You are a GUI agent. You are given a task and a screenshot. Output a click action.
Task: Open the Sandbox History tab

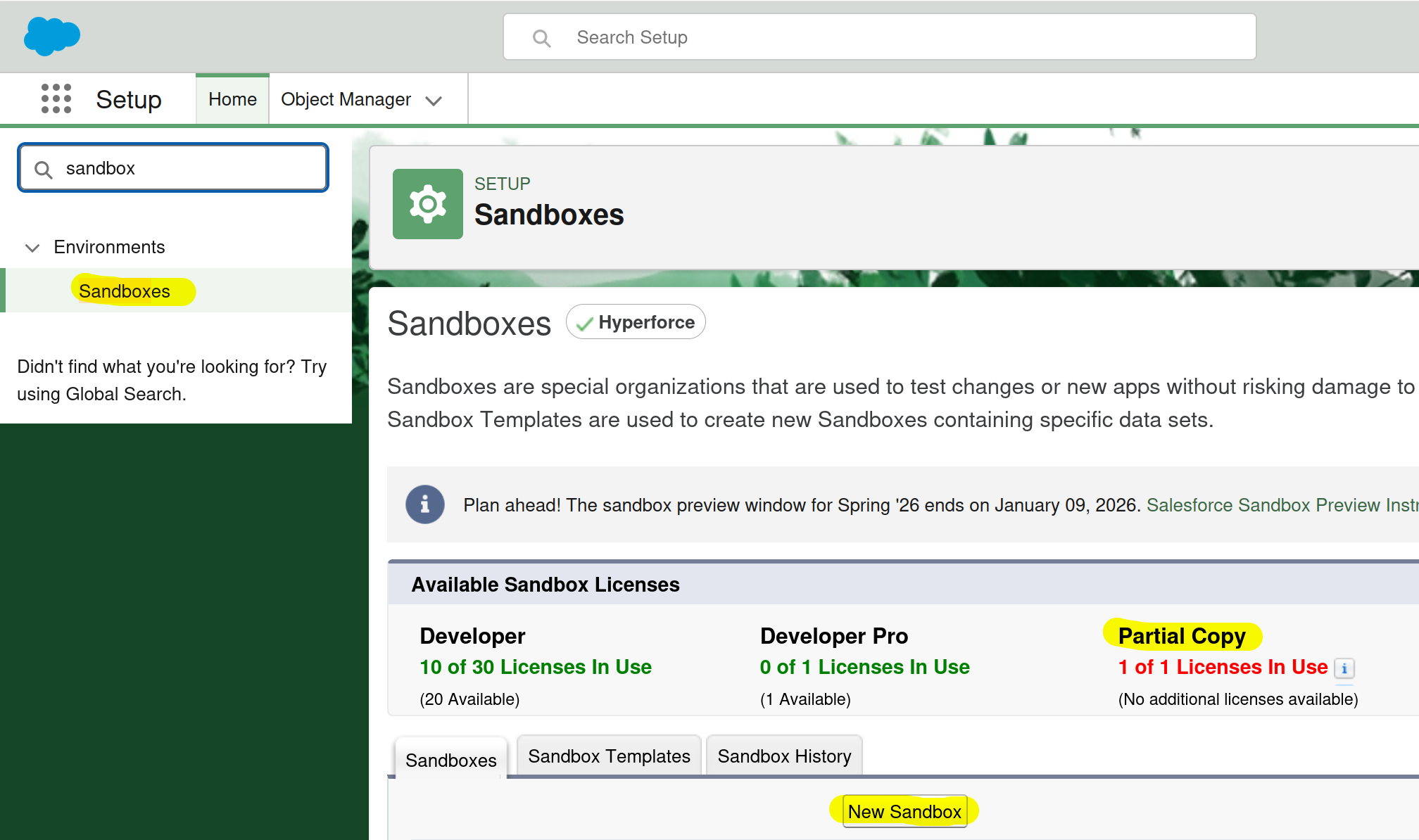coord(784,756)
